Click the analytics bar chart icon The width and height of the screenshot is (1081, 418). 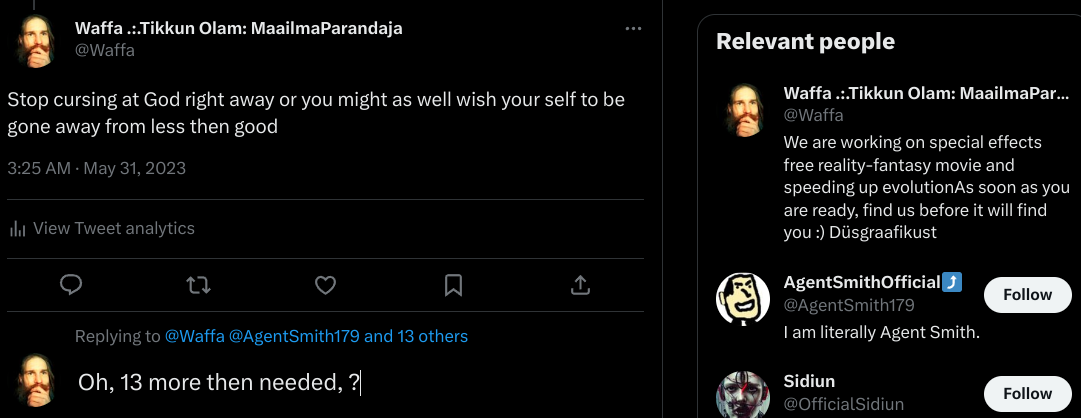coord(17,229)
